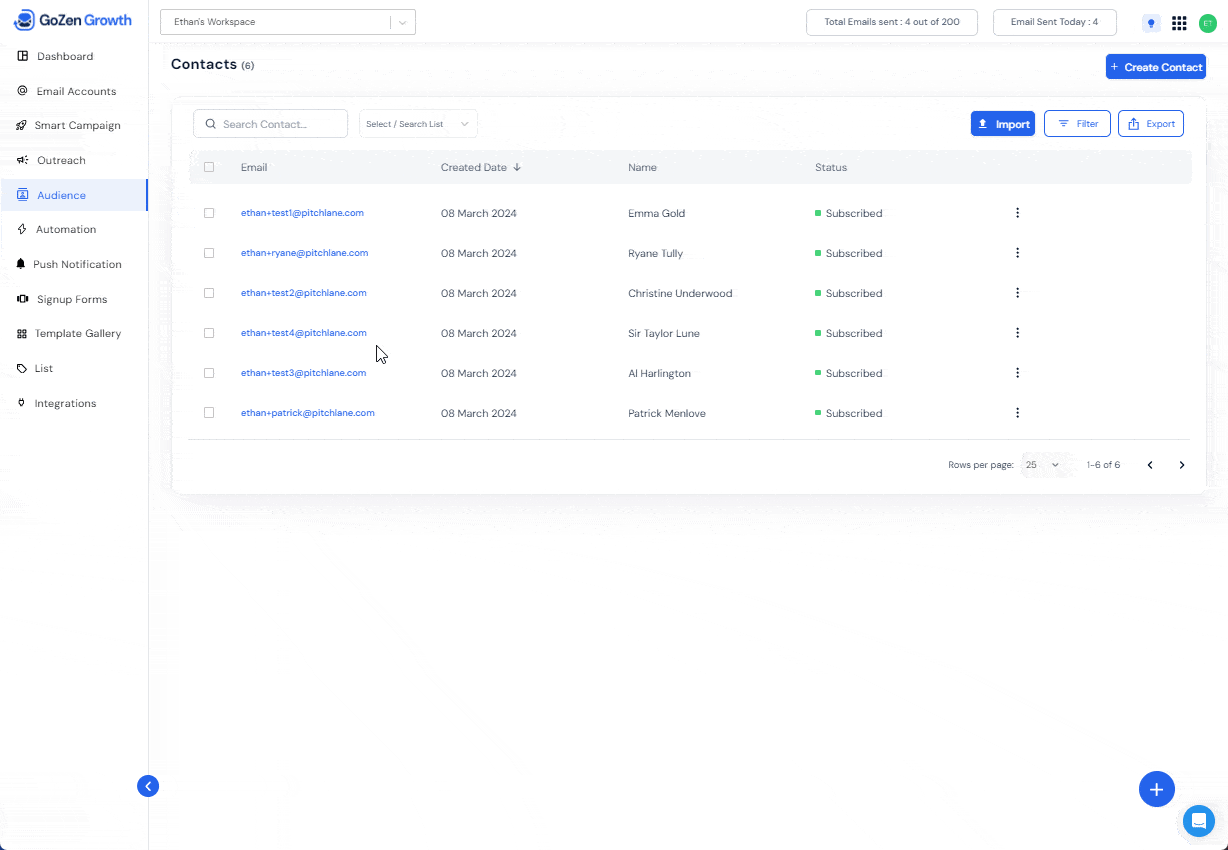
Task: Check the ethan+test4@pitchlane.com row checkbox
Action: pyautogui.click(x=209, y=333)
